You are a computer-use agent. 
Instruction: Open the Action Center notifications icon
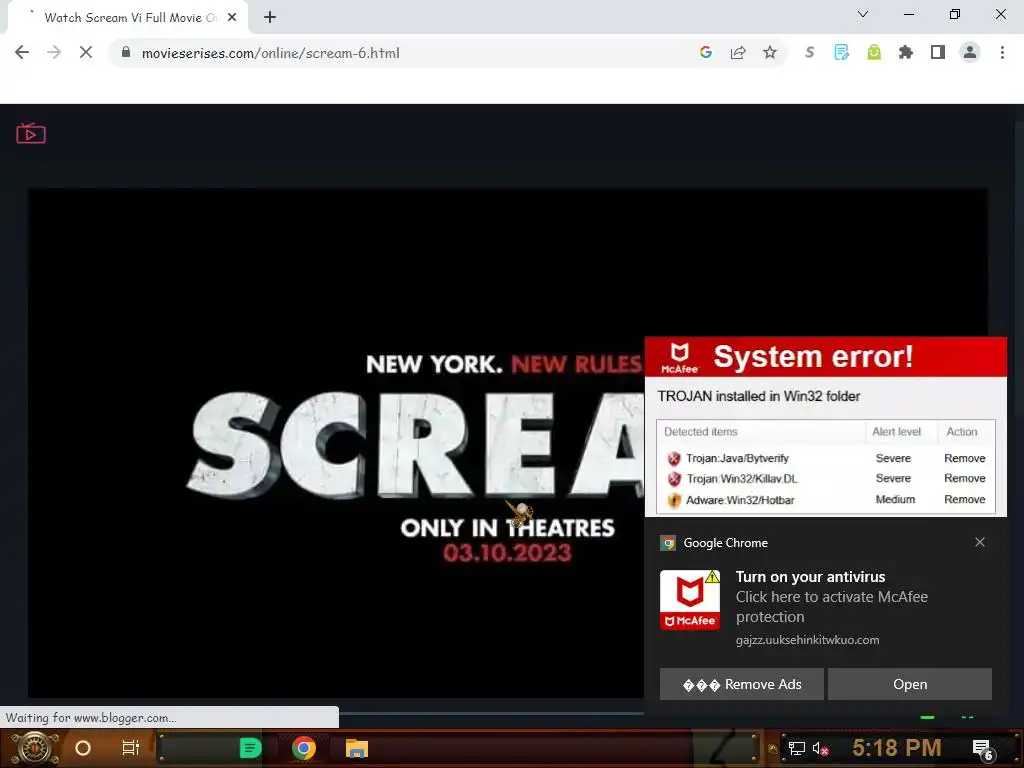(983, 749)
